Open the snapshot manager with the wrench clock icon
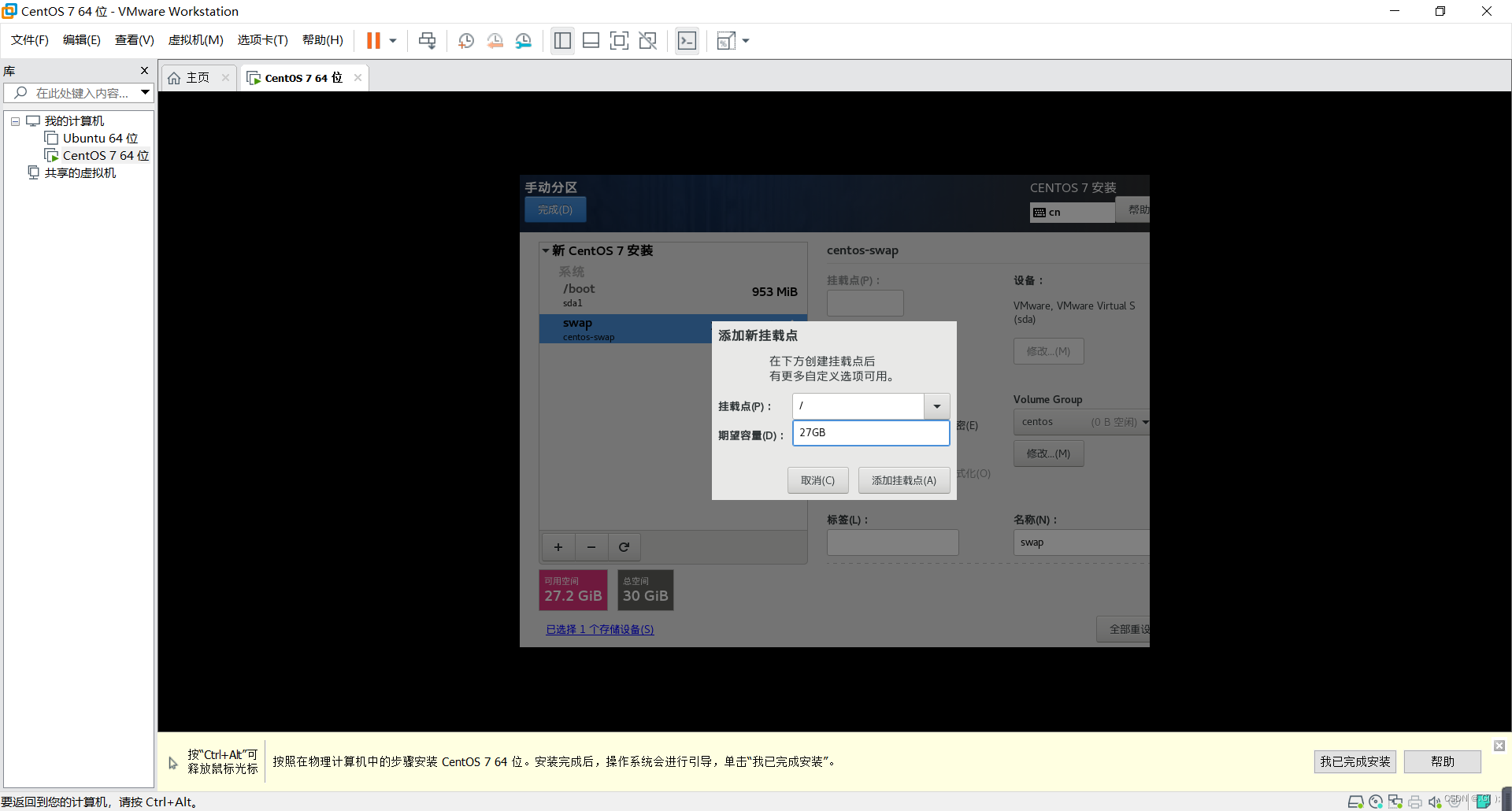 coord(524,41)
